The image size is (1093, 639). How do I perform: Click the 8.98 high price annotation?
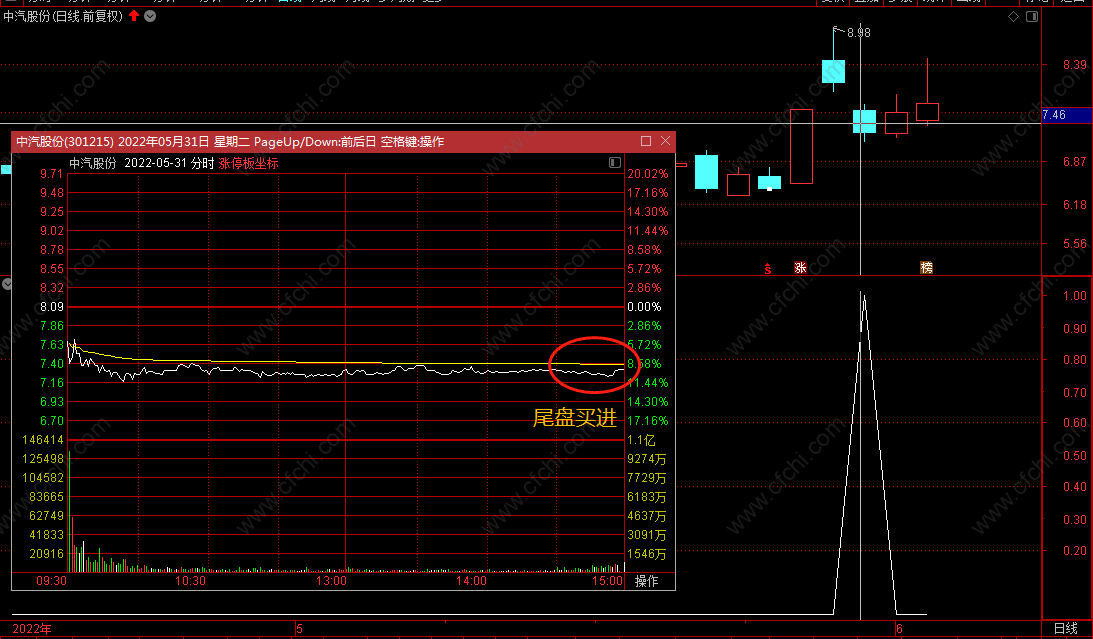click(859, 32)
